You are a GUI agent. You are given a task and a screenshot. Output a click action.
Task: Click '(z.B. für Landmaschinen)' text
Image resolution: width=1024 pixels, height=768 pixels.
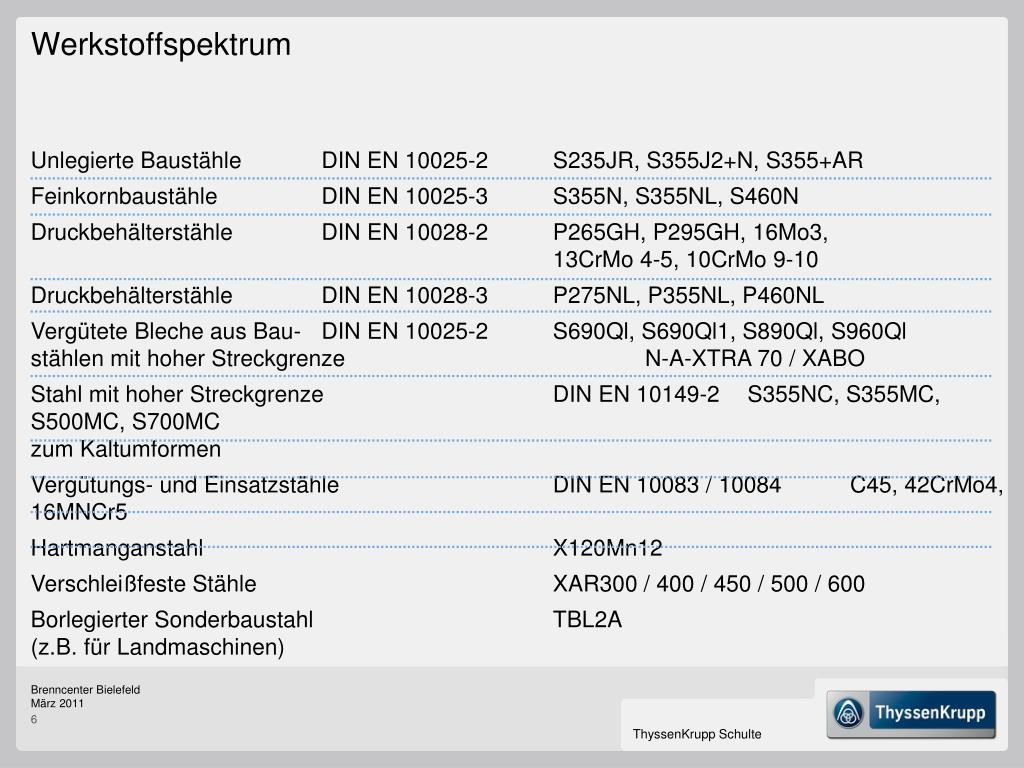tap(157, 648)
